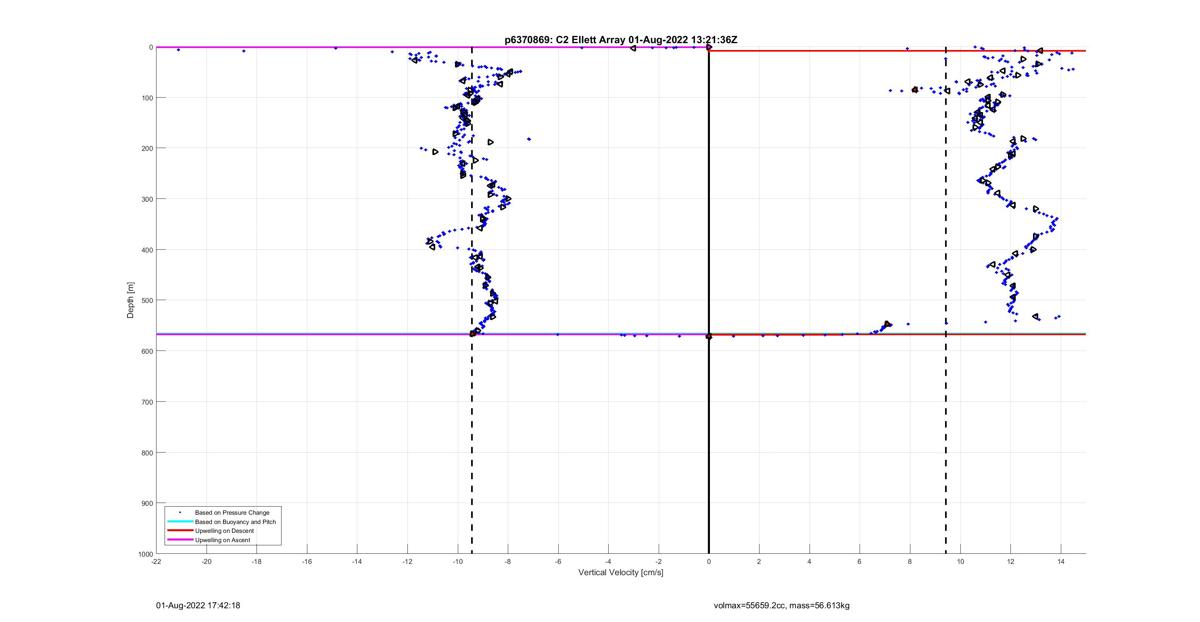Viewport: 1200px width, 622px height.
Task: Click x-axis tick label '-20'
Action: (207, 561)
